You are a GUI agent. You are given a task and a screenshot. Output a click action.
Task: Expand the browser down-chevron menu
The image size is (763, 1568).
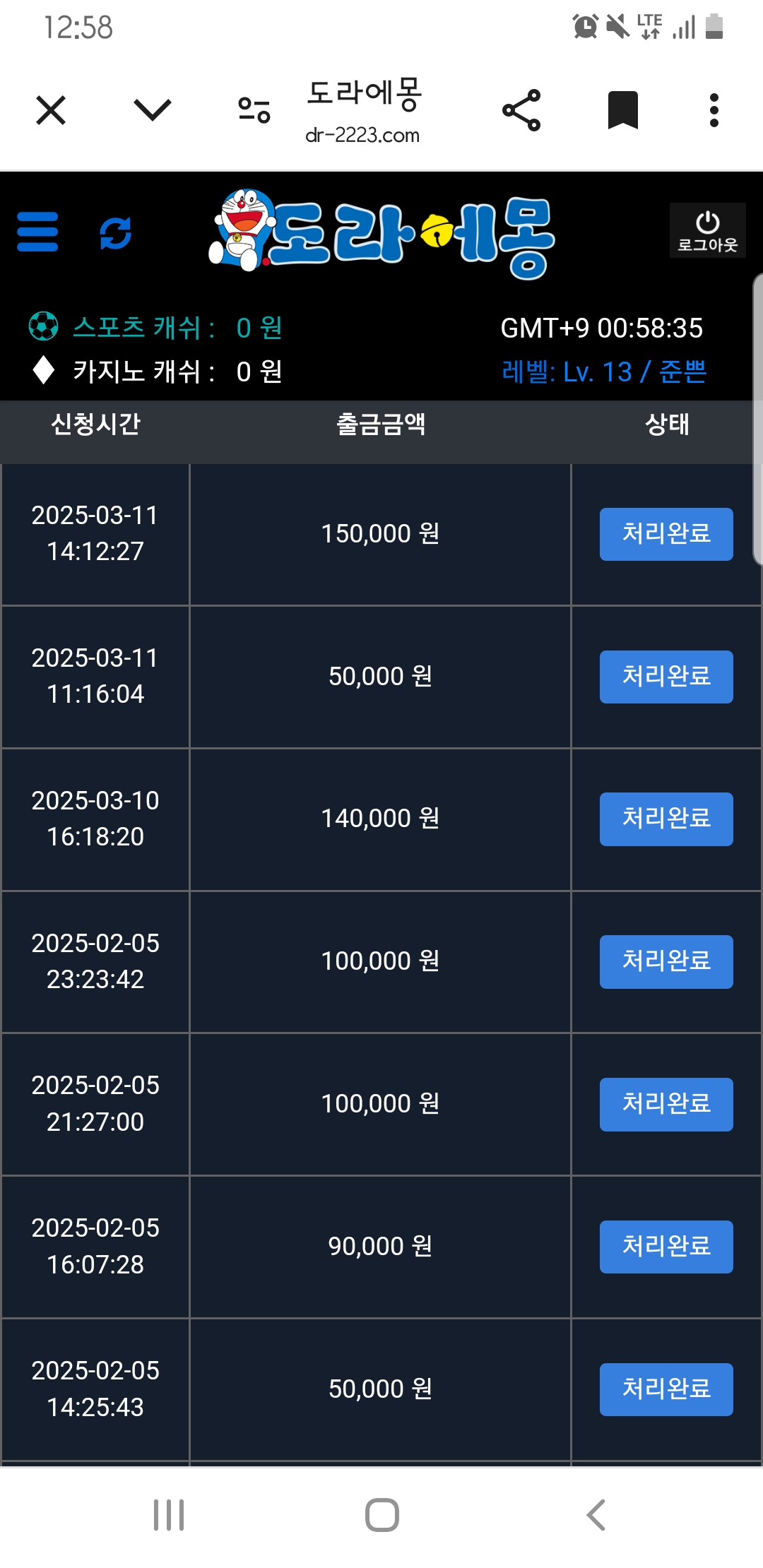coord(153,110)
